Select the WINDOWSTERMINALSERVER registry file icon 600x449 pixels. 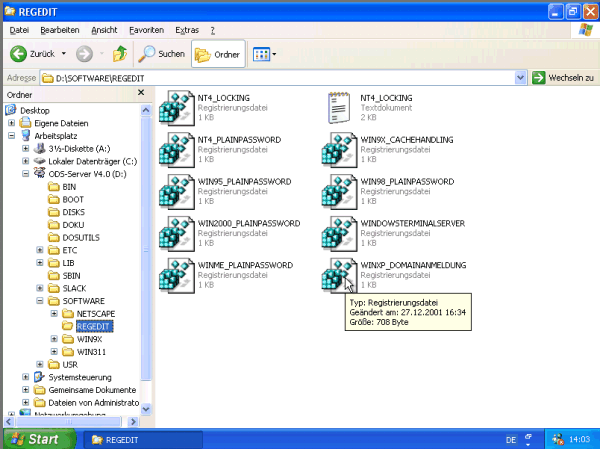[339, 233]
